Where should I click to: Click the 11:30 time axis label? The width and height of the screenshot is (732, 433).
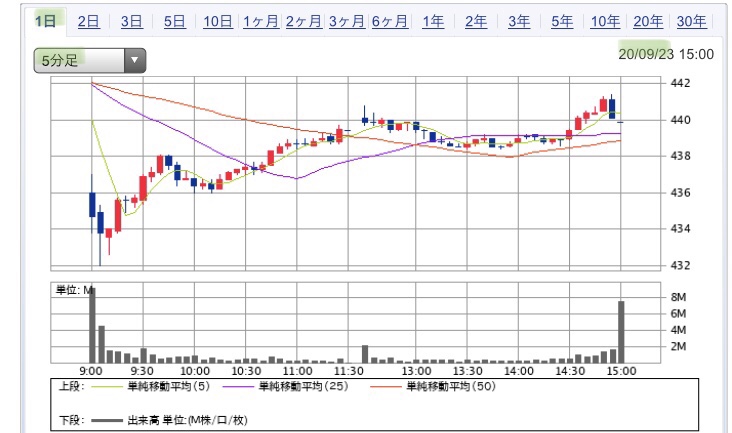348,371
